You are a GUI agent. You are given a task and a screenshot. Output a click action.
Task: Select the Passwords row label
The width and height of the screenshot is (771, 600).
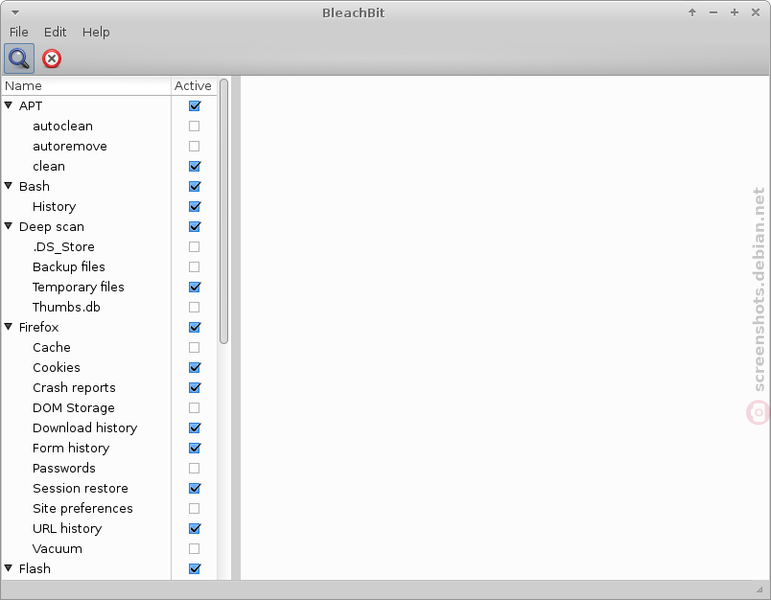[x=64, y=469]
